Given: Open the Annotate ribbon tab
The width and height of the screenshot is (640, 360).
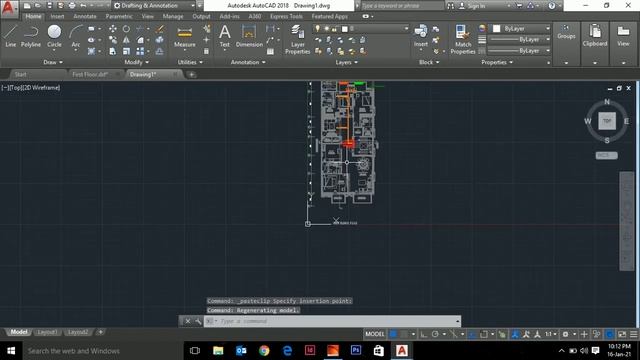Looking at the screenshot, I should coord(85,16).
